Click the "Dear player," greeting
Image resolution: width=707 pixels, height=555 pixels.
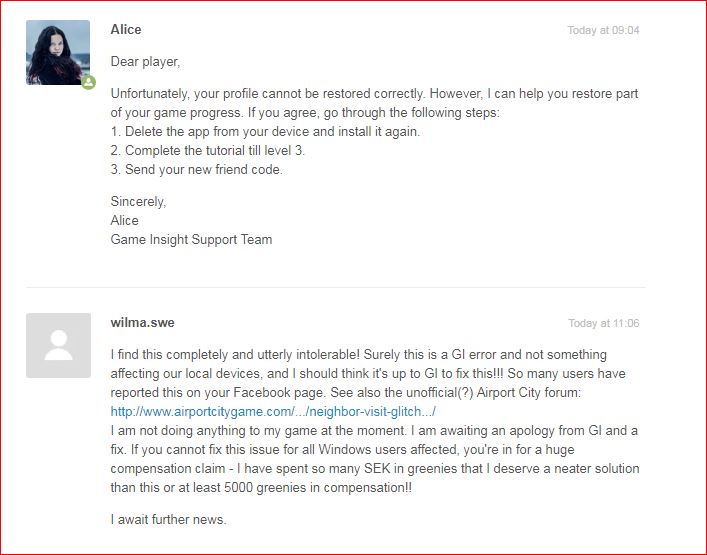(x=145, y=62)
